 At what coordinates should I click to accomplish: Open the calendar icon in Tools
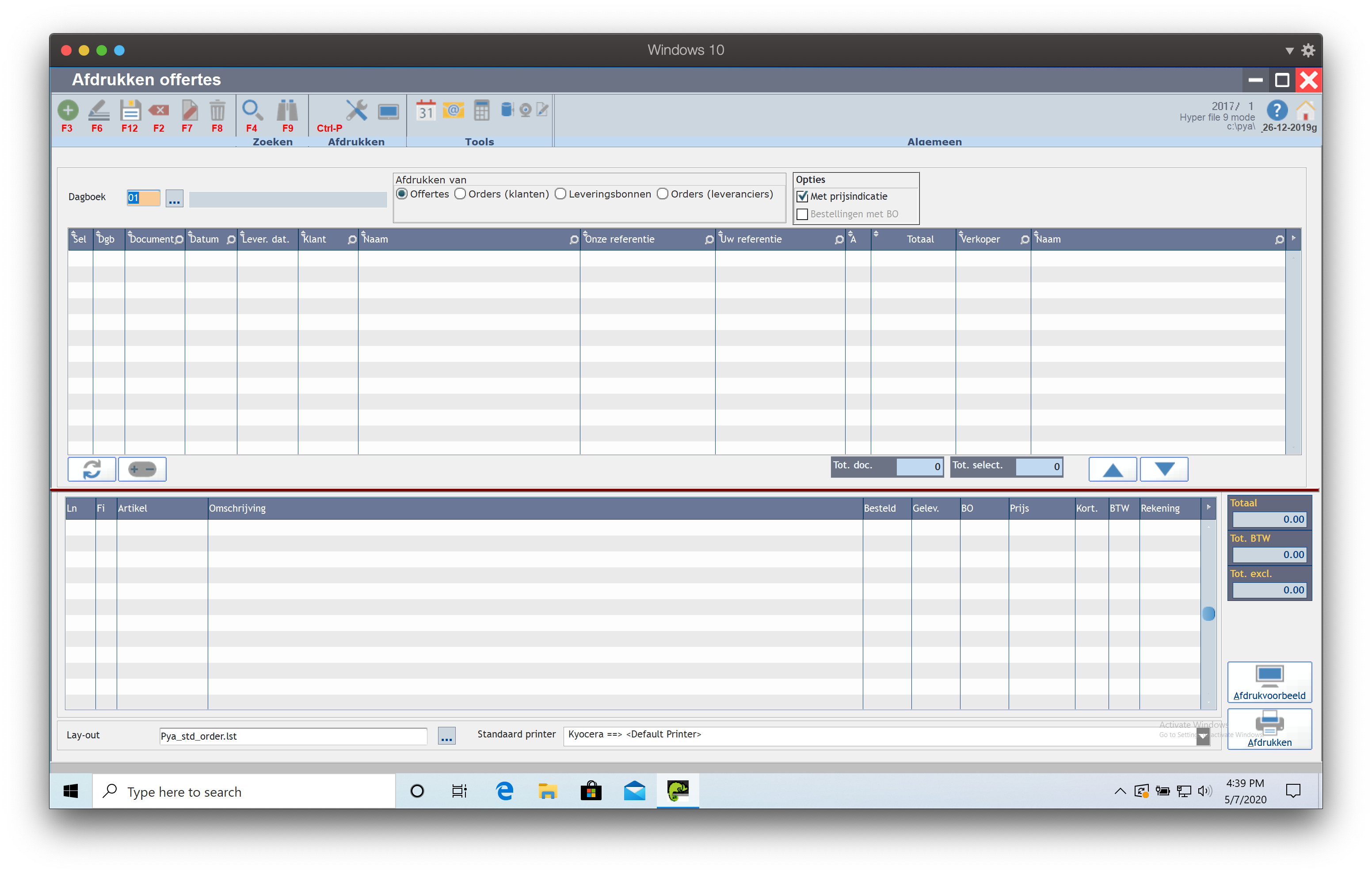tap(426, 110)
